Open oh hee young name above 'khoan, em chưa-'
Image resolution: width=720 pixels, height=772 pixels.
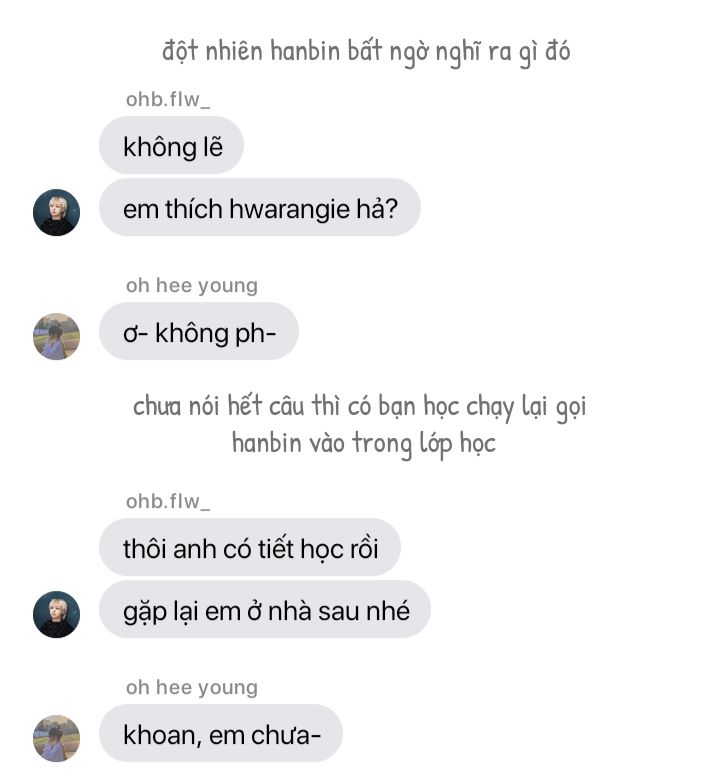(192, 687)
